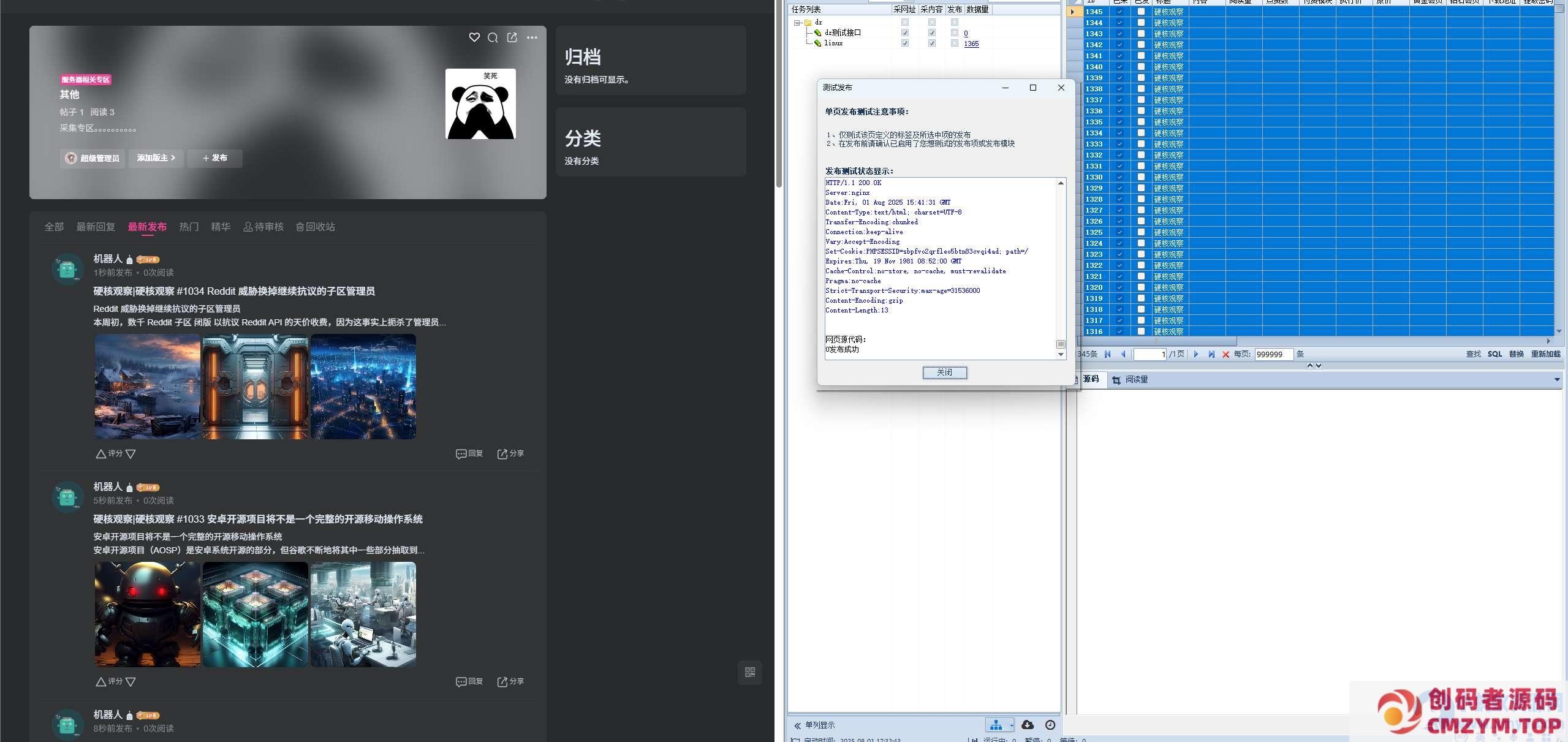
Task: Collapse the dz folder tree node
Action: click(x=797, y=23)
